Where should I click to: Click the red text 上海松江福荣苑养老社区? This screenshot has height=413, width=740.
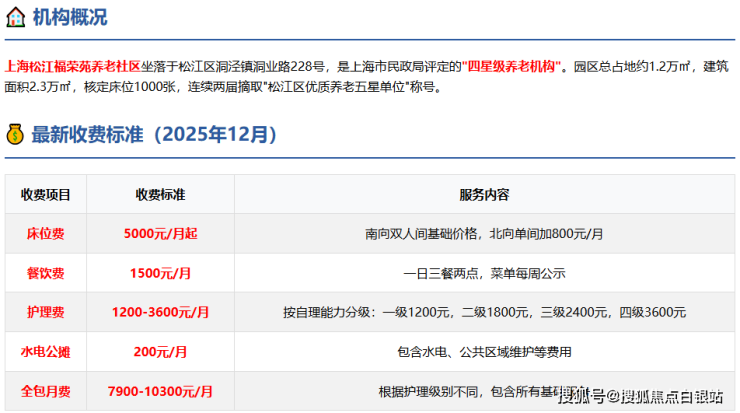click(x=73, y=67)
